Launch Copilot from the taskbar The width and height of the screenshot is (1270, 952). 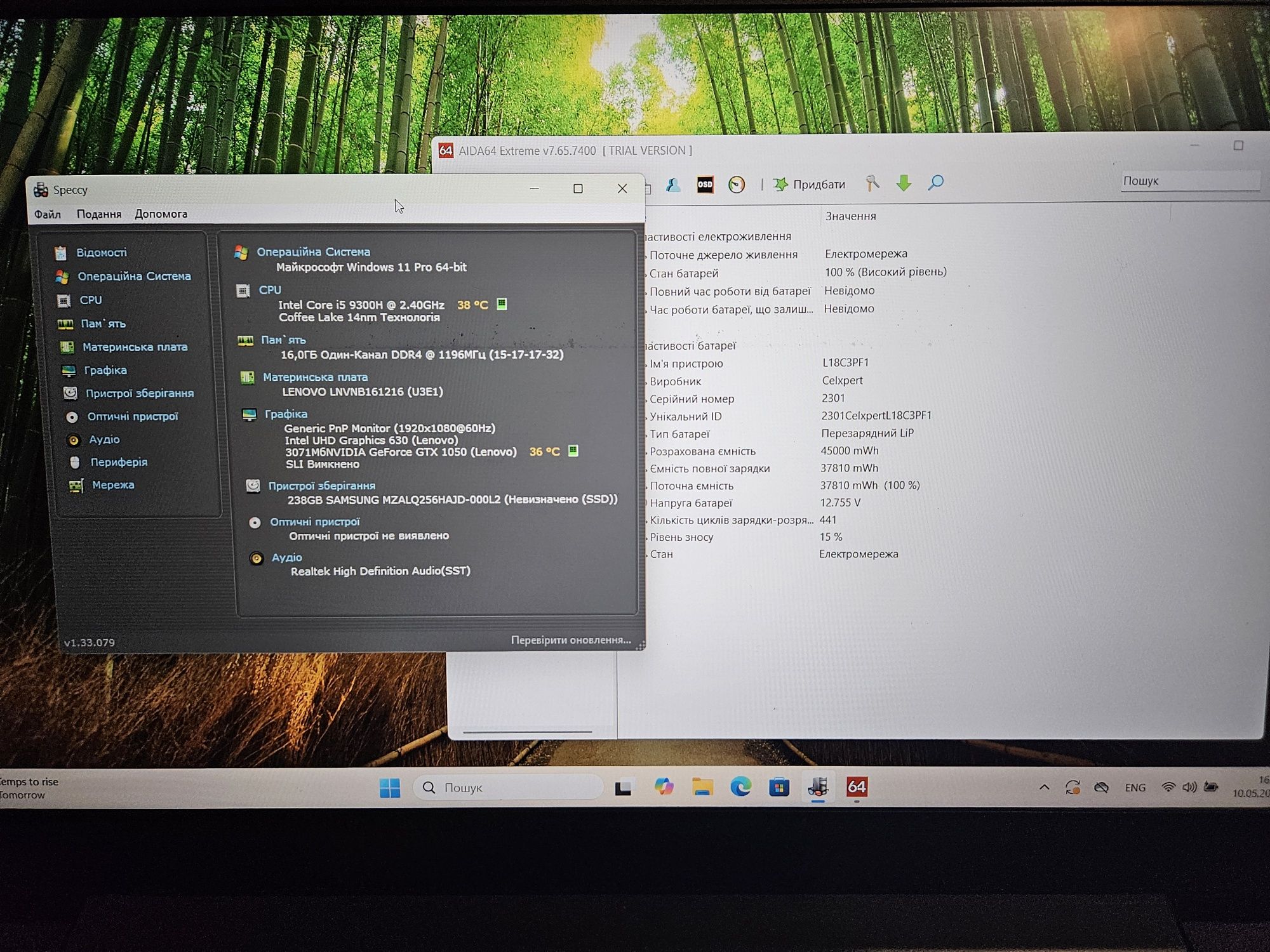664,787
